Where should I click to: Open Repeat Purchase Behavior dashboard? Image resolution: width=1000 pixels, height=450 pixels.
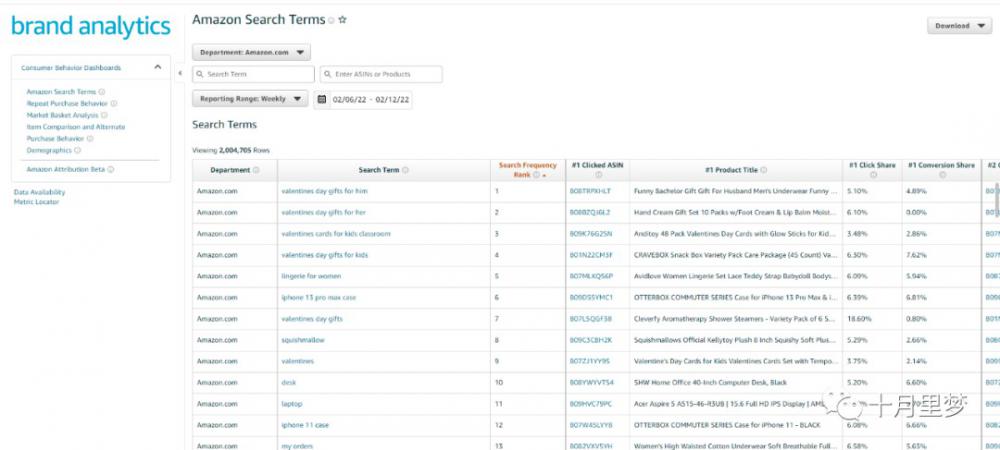tap(67, 103)
